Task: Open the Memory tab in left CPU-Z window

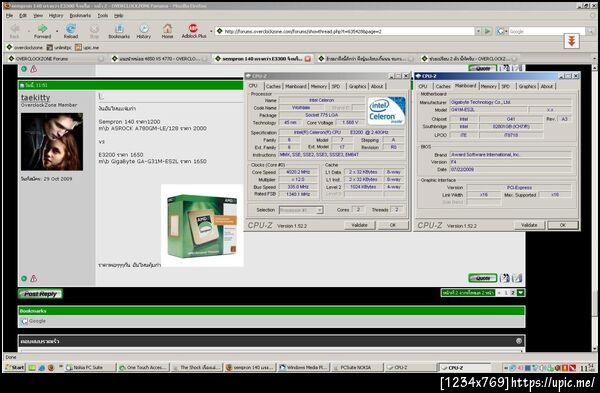Action: [x=319, y=86]
